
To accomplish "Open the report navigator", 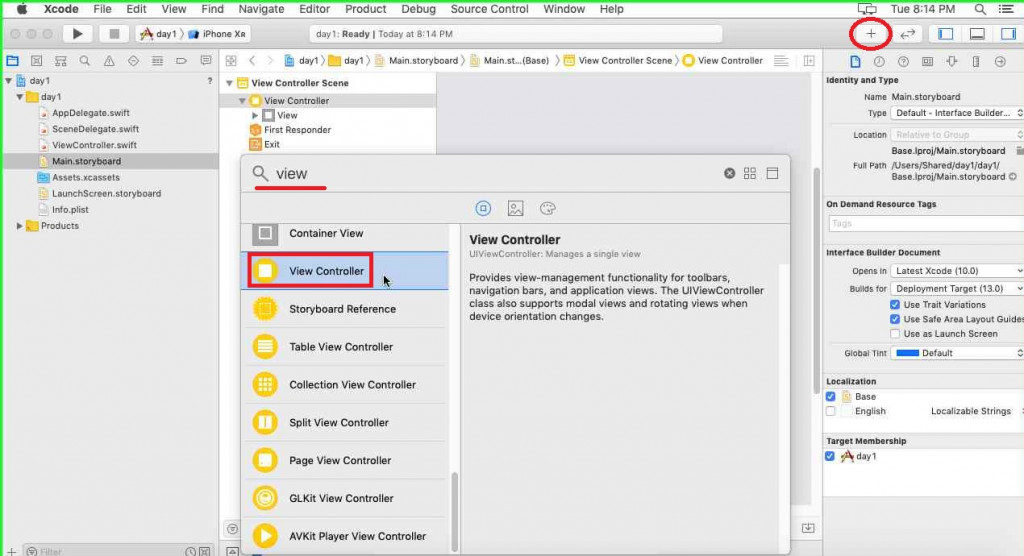I will coord(206,61).
